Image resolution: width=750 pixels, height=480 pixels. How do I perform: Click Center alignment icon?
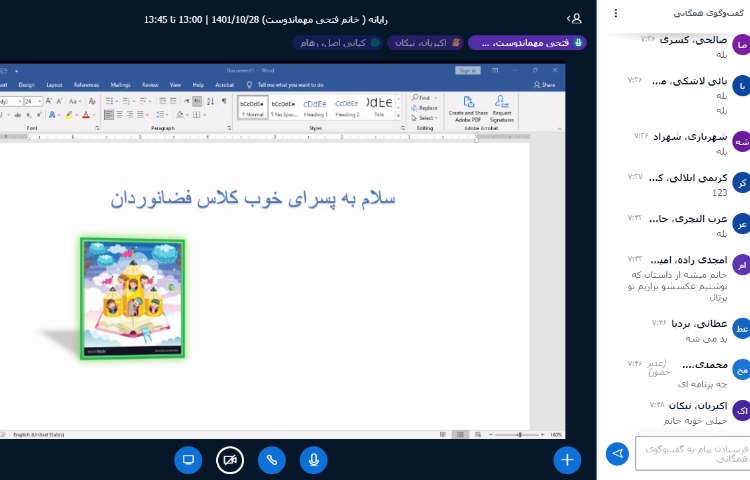pos(120,115)
